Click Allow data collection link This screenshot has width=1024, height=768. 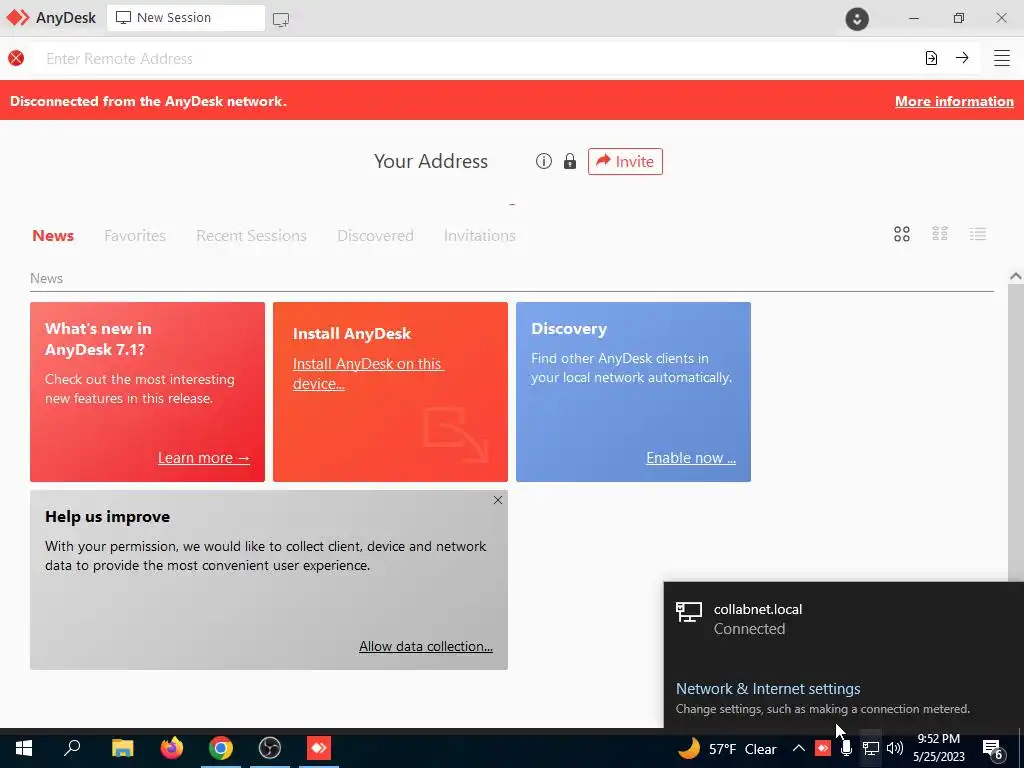tap(426, 646)
